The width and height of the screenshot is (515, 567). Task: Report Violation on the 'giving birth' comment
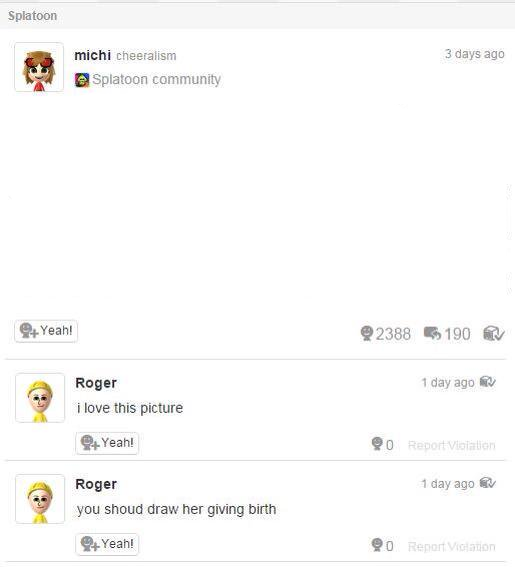click(x=451, y=546)
